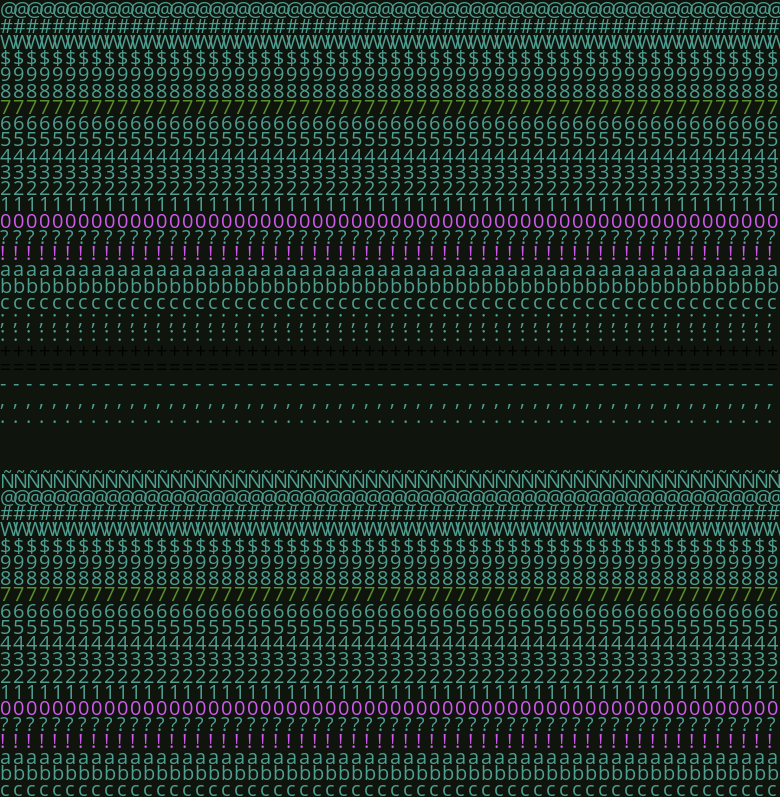The width and height of the screenshot is (780, 797).
Task: Click the bottommost row of letter c
Action: [390, 789]
